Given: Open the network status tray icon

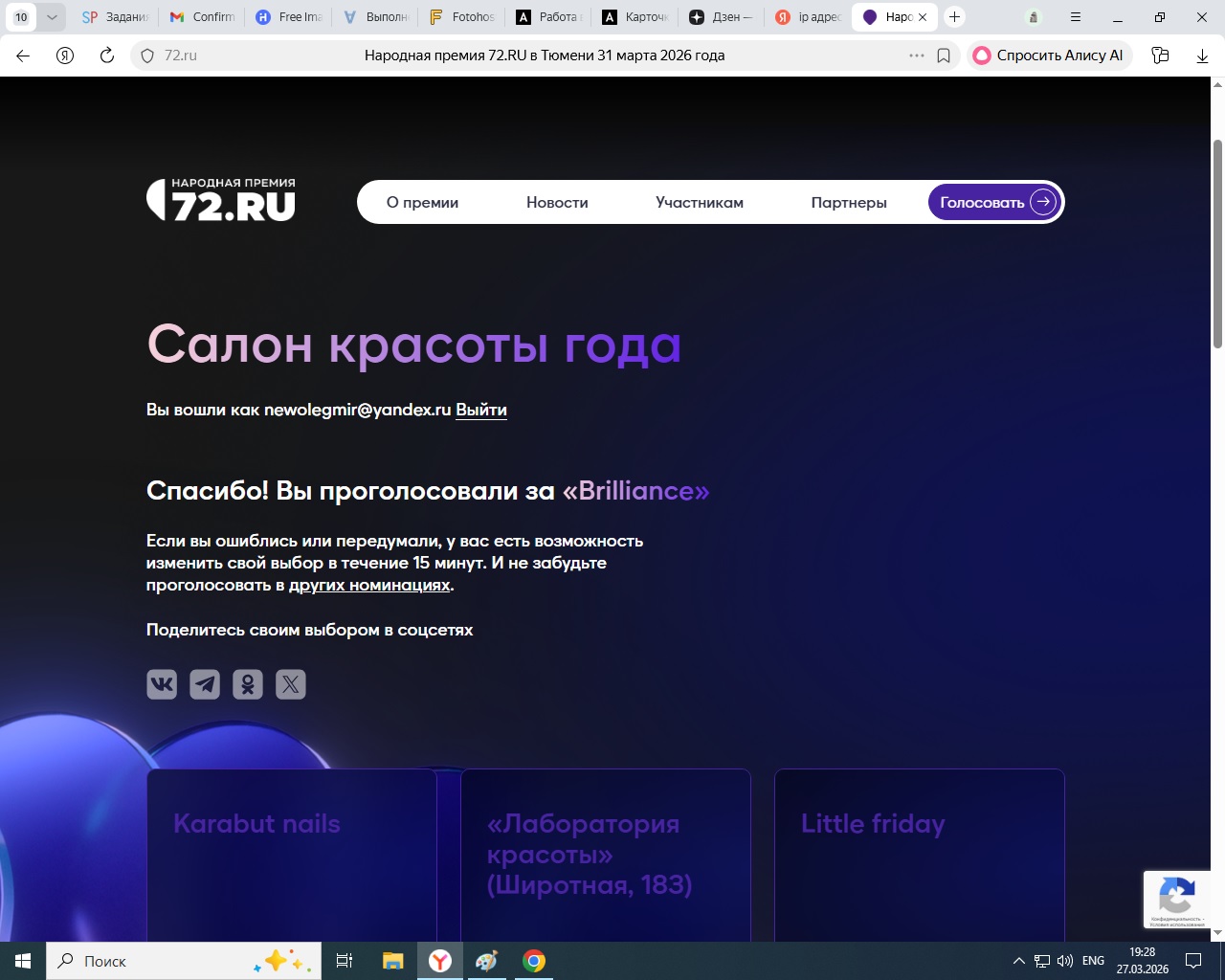Looking at the screenshot, I should pyautogui.click(x=1042, y=961).
